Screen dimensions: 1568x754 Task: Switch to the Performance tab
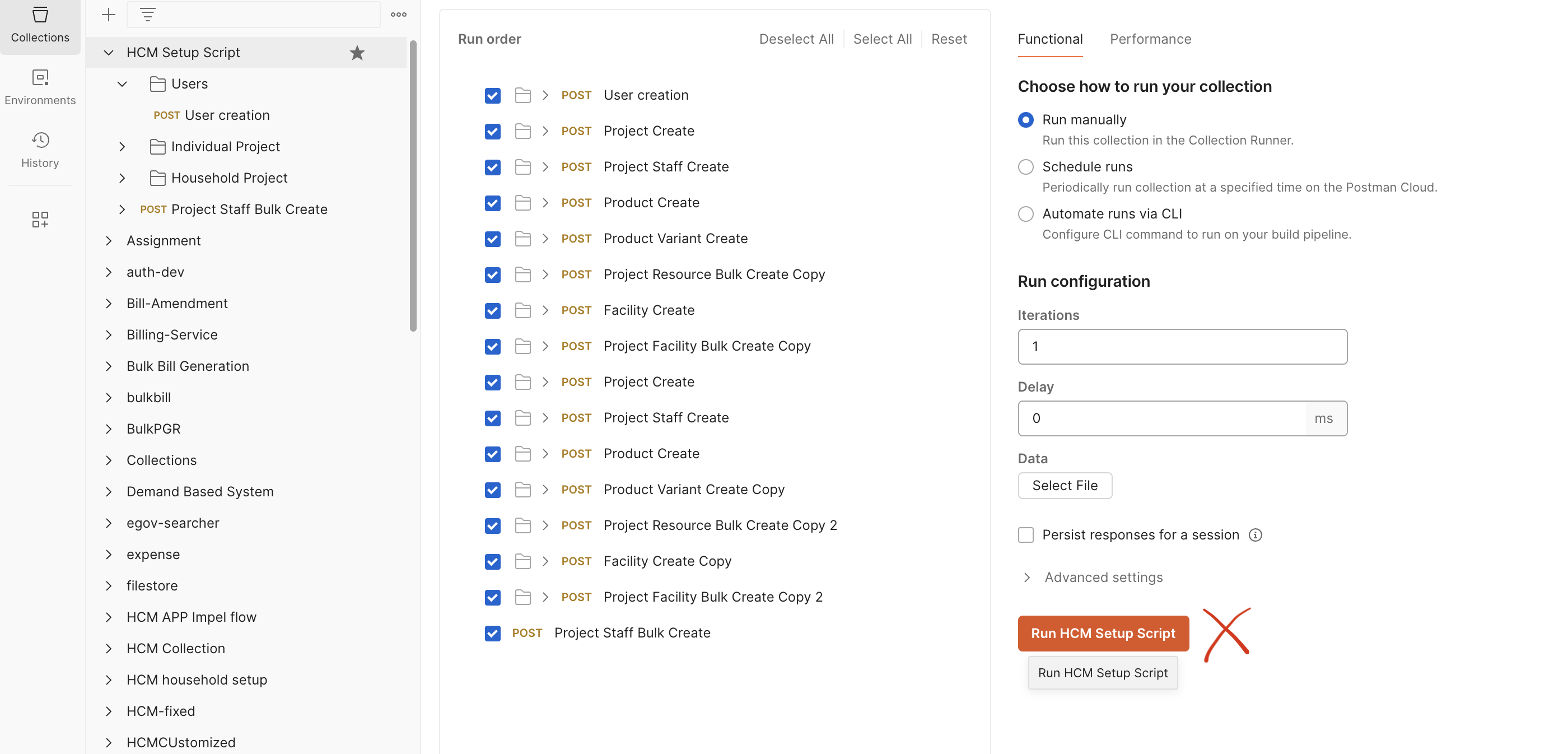pyautogui.click(x=1150, y=39)
